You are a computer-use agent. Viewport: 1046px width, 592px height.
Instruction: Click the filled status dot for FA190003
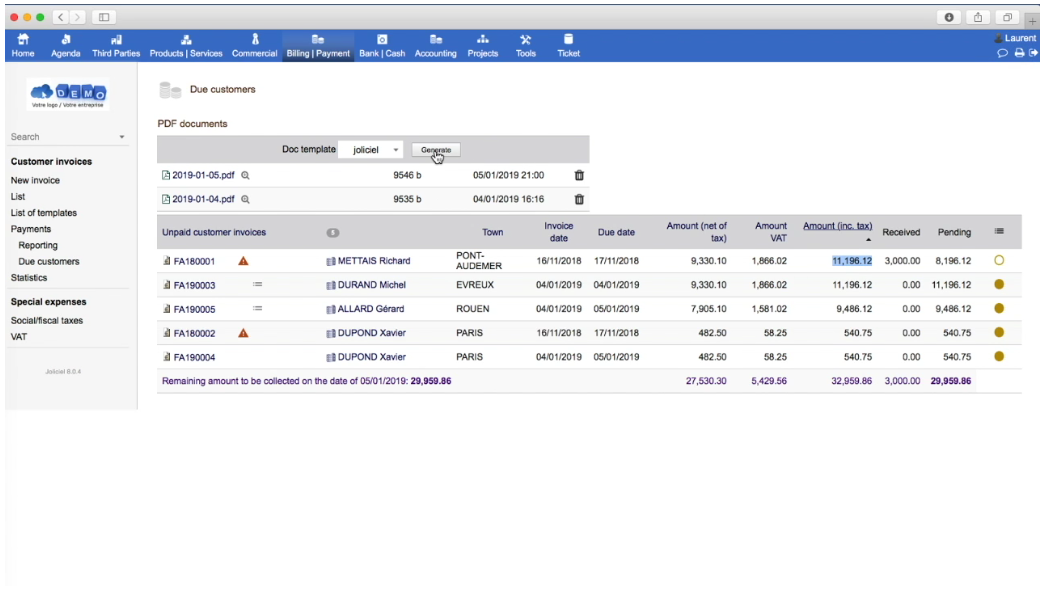tap(999, 284)
